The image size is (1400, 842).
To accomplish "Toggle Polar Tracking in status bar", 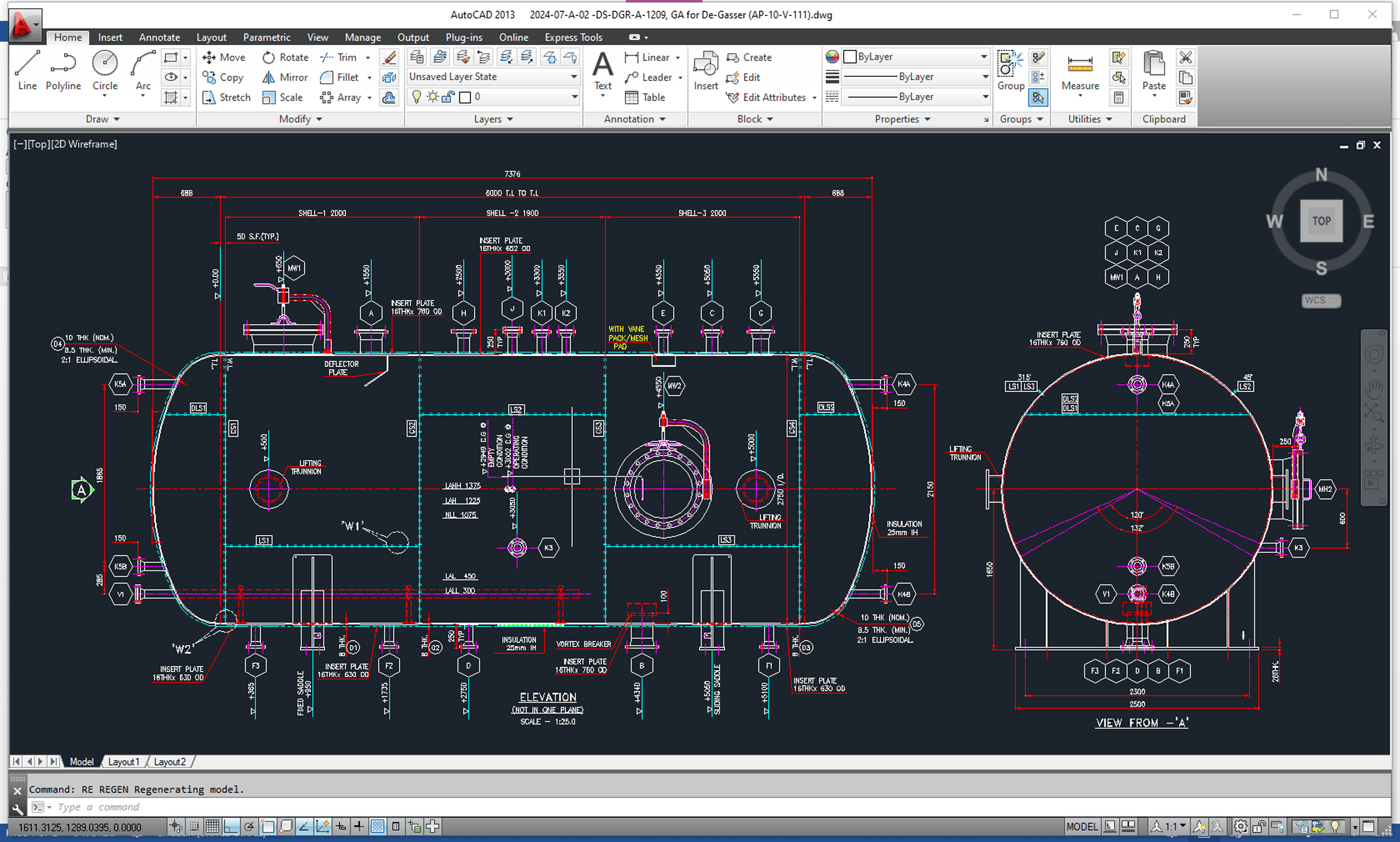I will [x=249, y=826].
